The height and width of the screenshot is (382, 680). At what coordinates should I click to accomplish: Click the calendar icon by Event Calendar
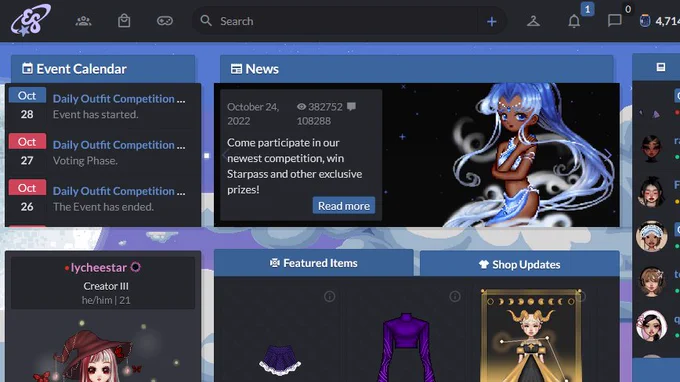[x=27, y=69]
